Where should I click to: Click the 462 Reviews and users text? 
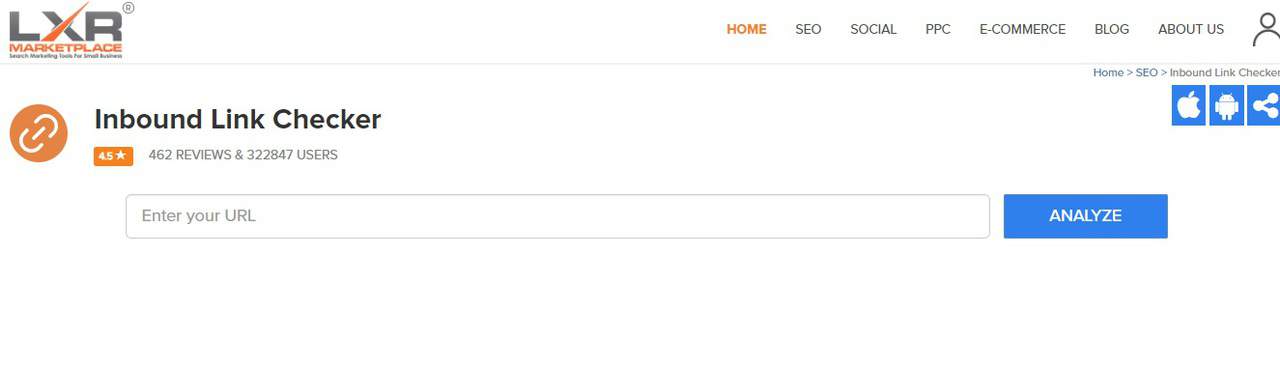click(243, 155)
